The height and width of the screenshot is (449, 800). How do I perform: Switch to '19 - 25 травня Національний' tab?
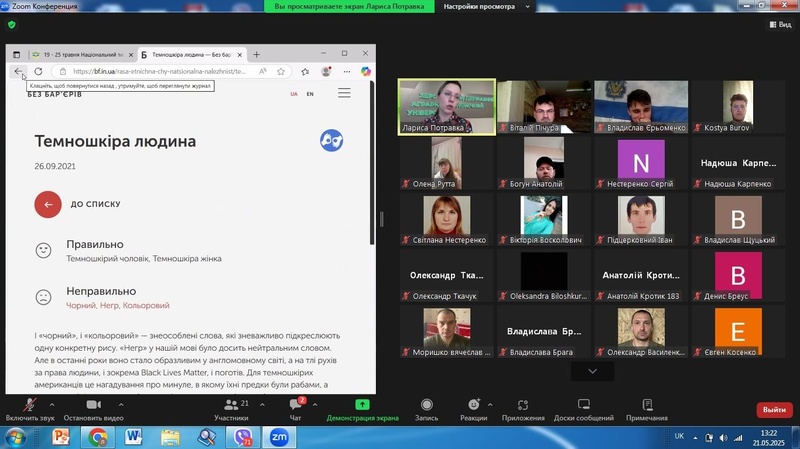pyautogui.click(x=82, y=54)
